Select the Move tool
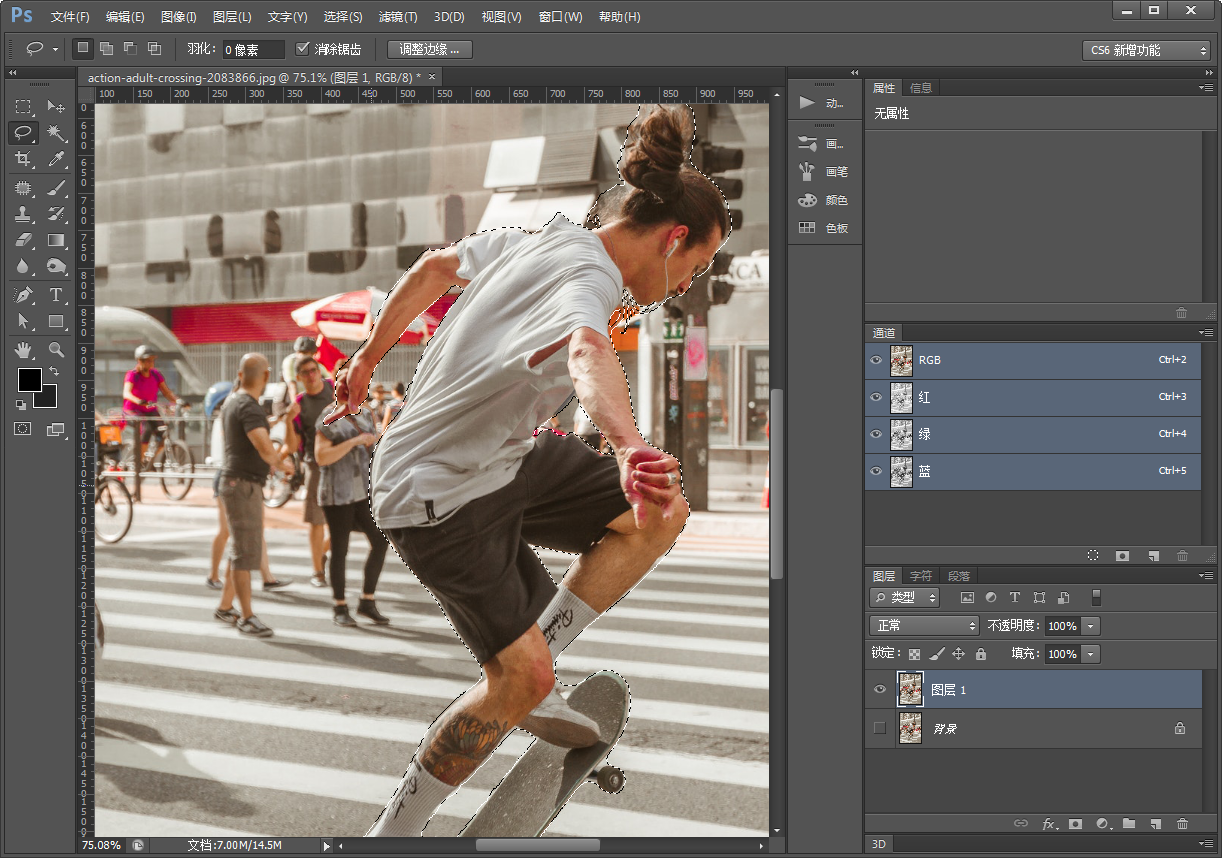Screen dimensions: 1222x858 coord(56,107)
